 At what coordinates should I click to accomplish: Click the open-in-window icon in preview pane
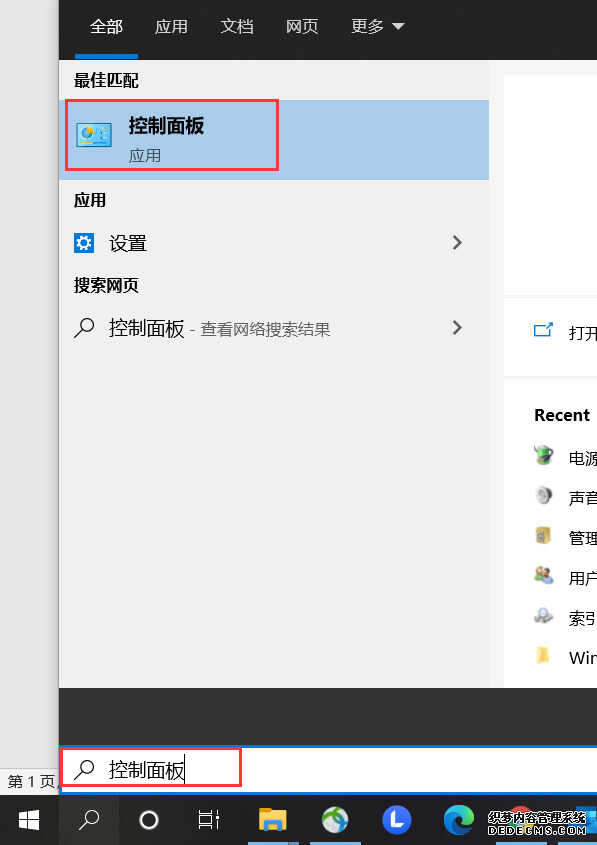[x=543, y=329]
